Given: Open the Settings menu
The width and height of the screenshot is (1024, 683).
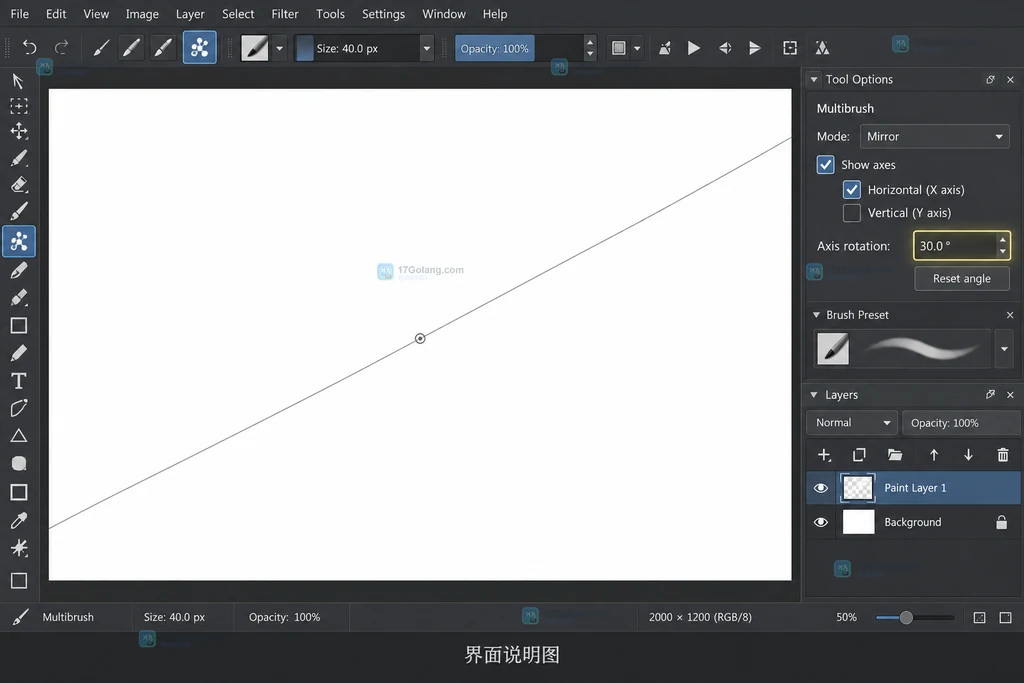Looking at the screenshot, I should 383,14.
